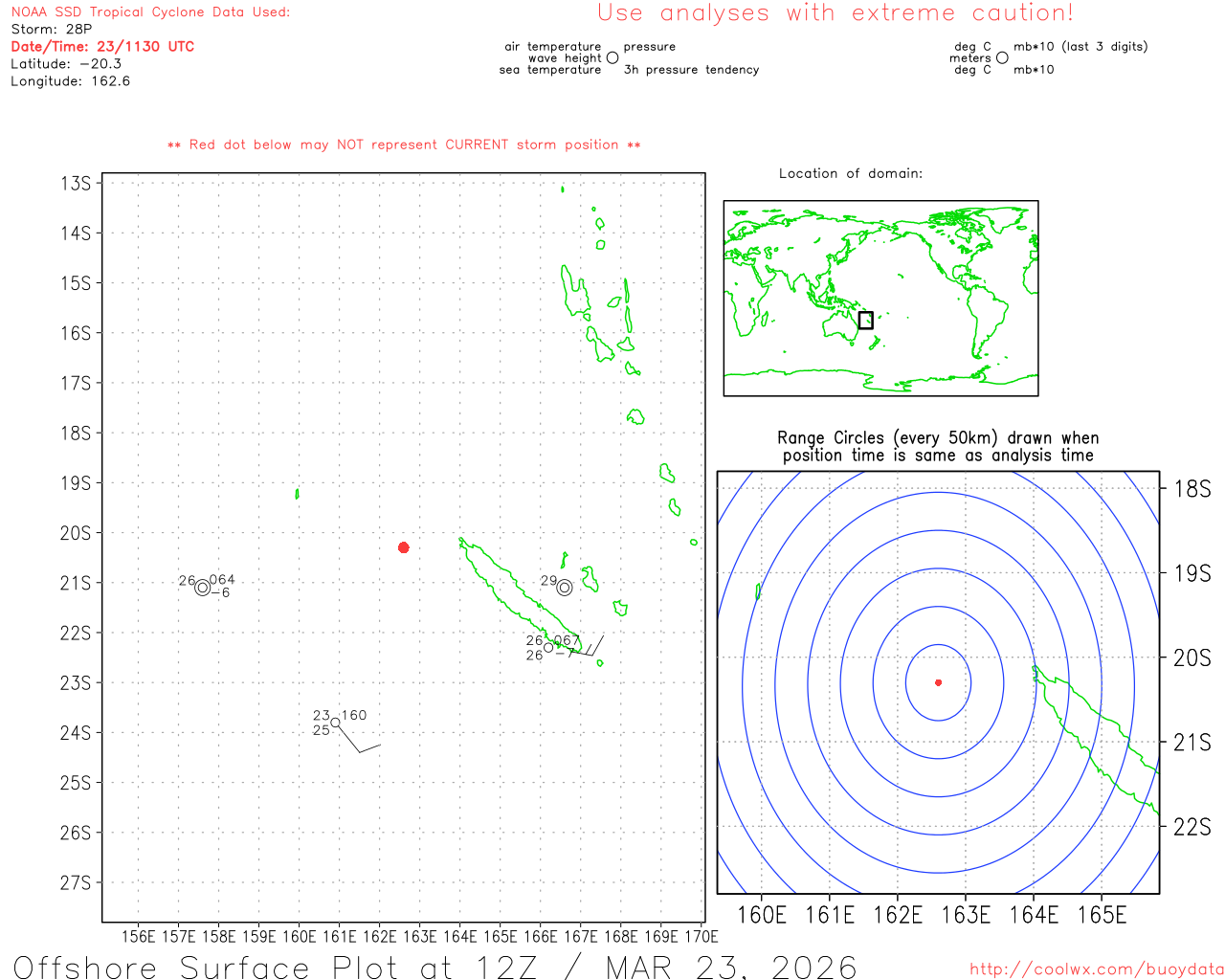This screenshot has width=1225, height=980.
Task: Click the "Location of domain:" label
Action: 851,174
